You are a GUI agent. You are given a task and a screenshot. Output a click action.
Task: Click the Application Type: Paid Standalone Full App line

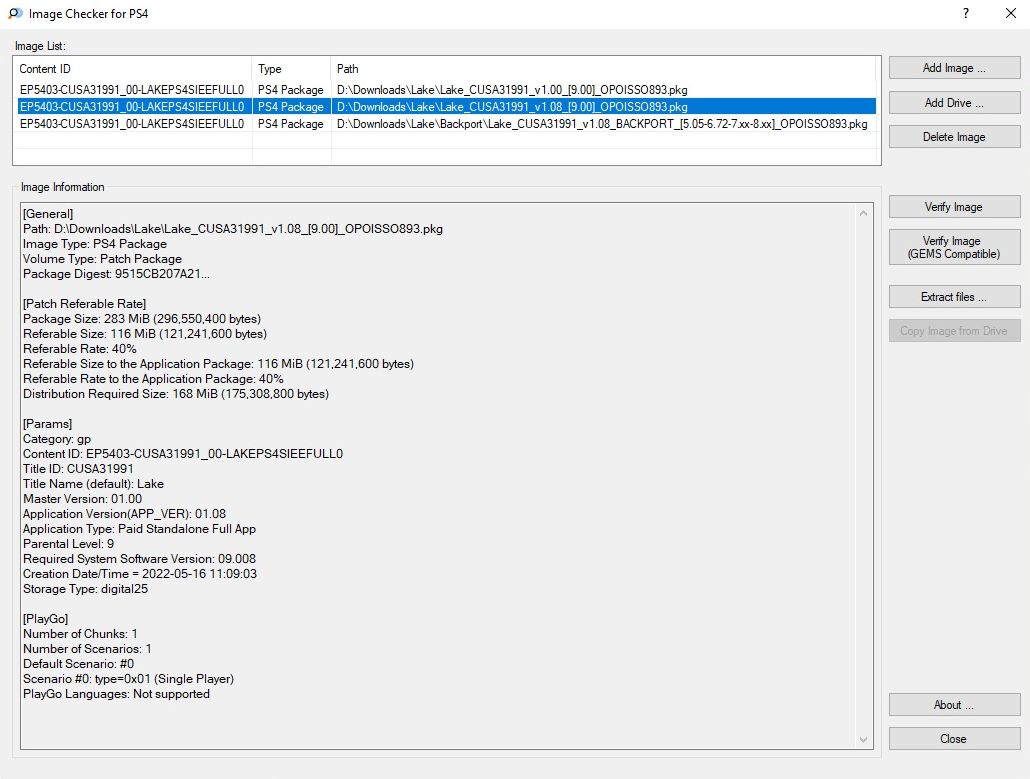coord(139,529)
